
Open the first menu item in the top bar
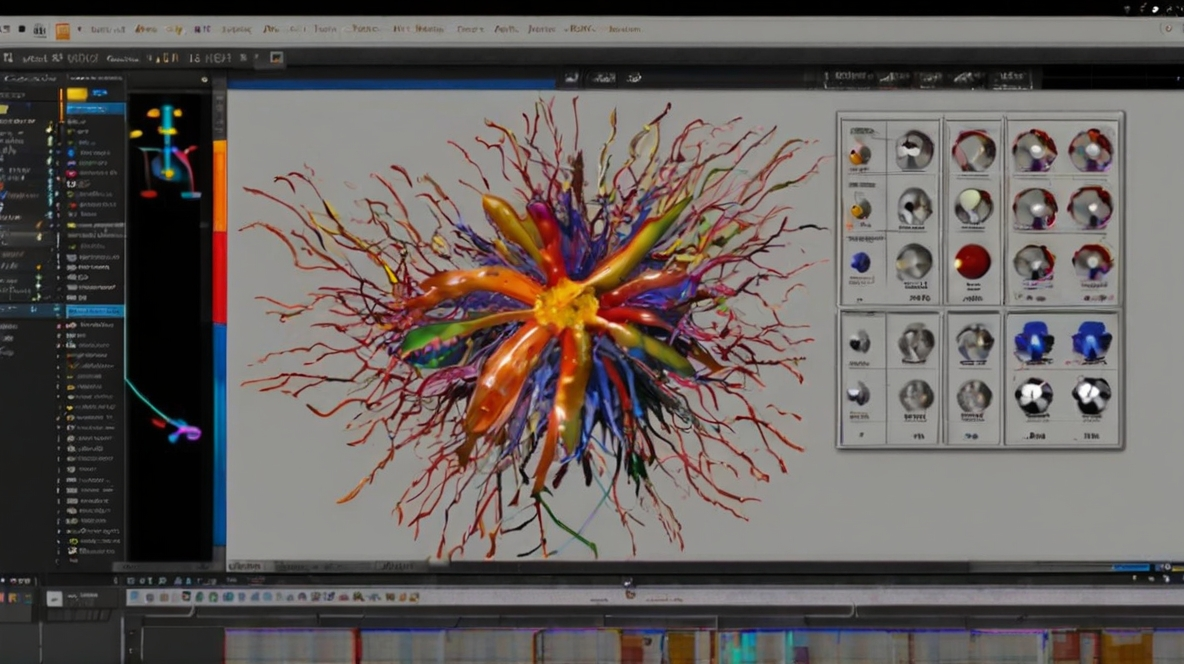[x=107, y=29]
